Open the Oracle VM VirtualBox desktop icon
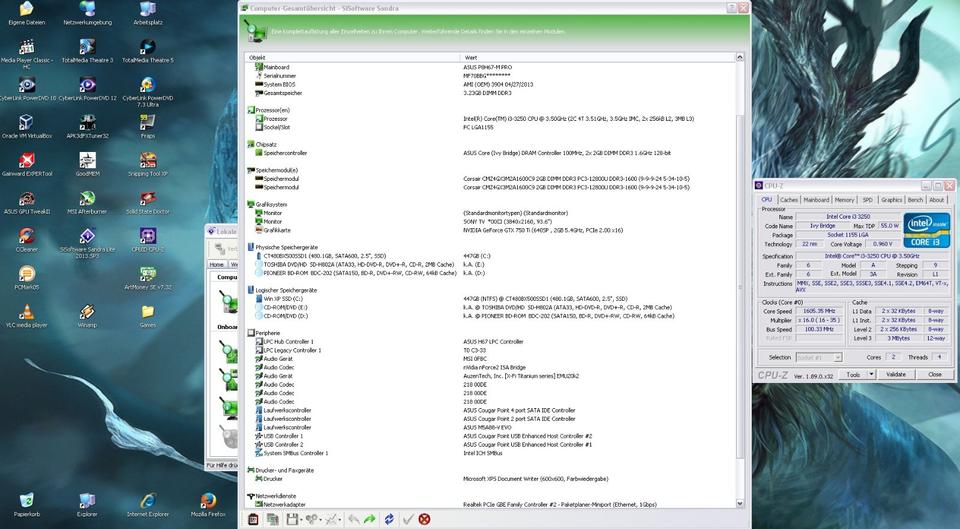 (x=26, y=122)
